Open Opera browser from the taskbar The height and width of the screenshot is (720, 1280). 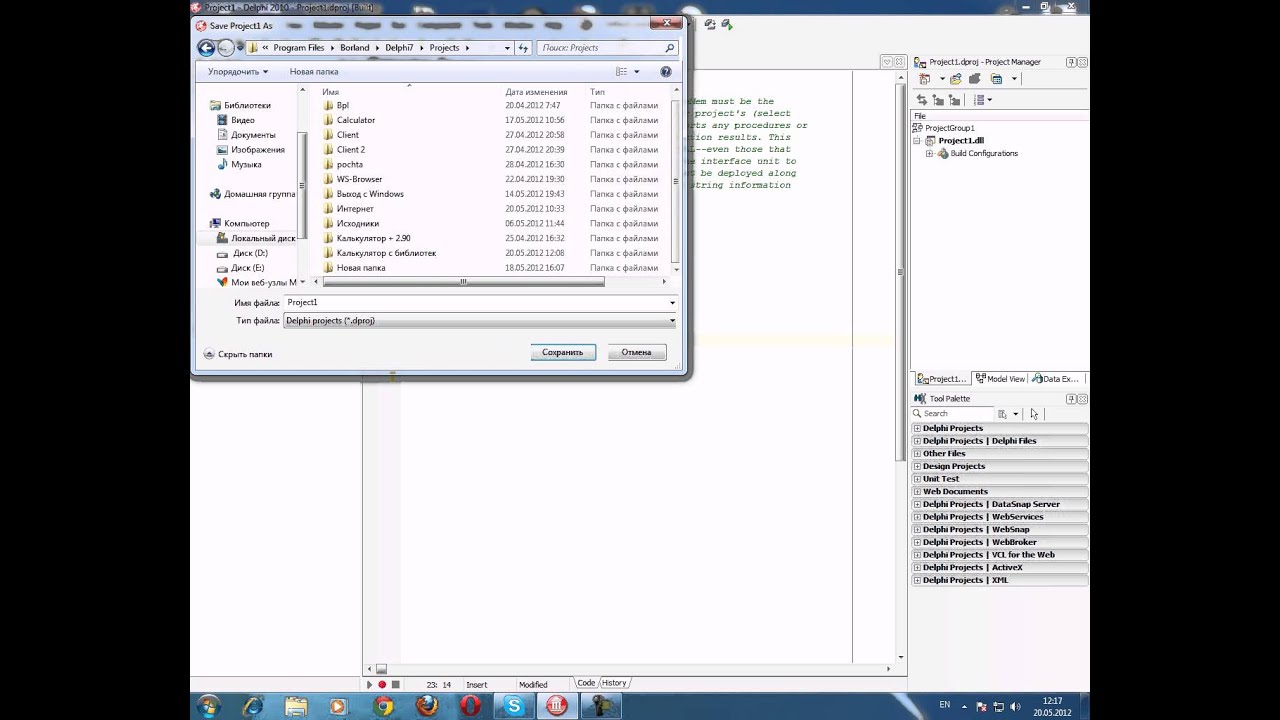(470, 706)
